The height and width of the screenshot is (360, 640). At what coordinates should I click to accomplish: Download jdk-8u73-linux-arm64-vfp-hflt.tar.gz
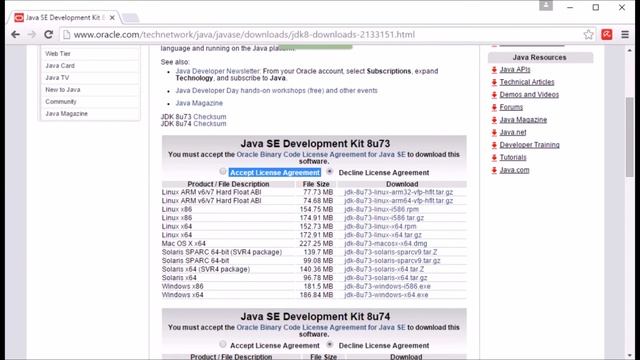[x=398, y=200]
